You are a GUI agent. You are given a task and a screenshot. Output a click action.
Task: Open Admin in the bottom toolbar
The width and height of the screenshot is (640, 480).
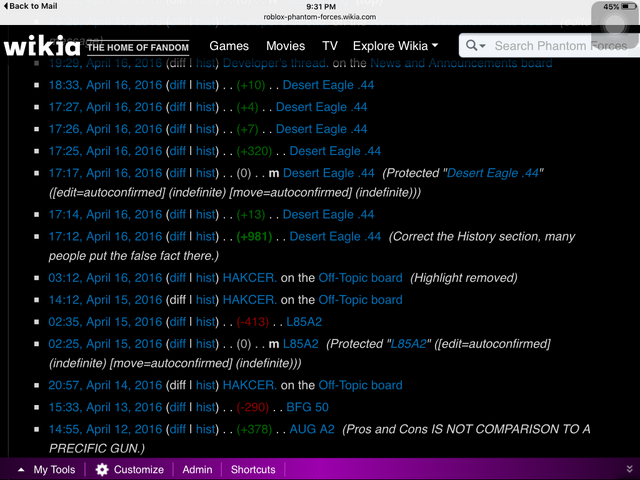197,470
